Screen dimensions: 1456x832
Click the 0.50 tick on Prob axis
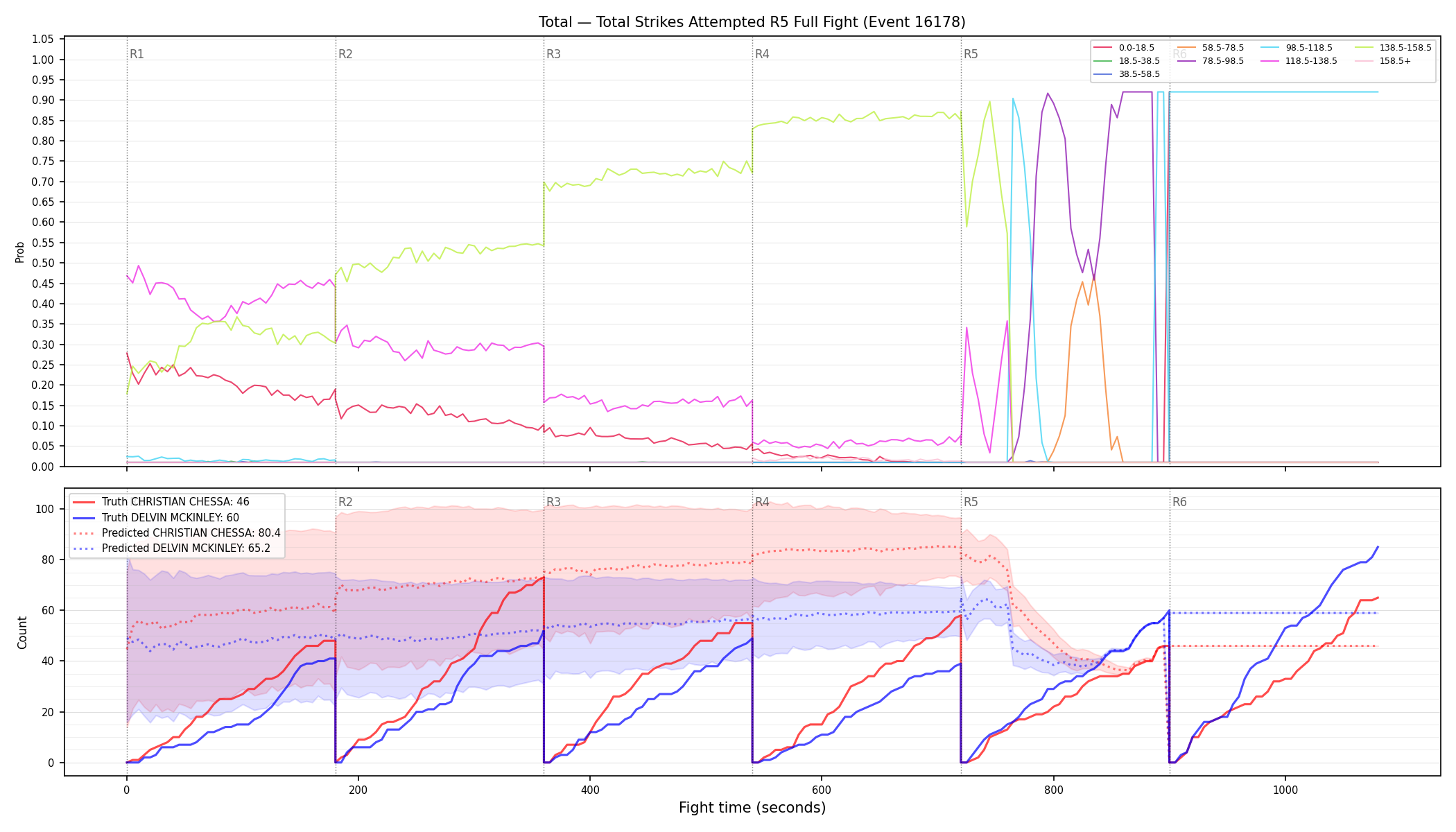coord(43,263)
